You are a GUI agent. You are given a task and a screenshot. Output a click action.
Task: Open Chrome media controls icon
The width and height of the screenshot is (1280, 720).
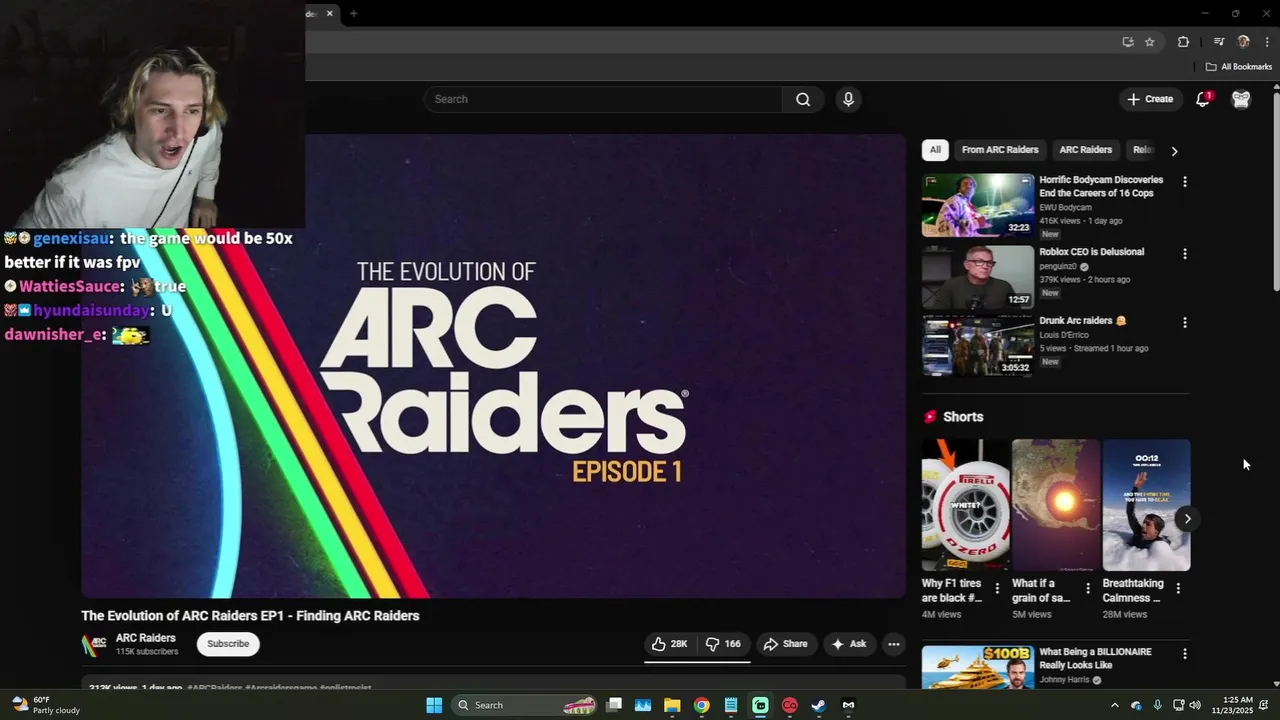1219,42
